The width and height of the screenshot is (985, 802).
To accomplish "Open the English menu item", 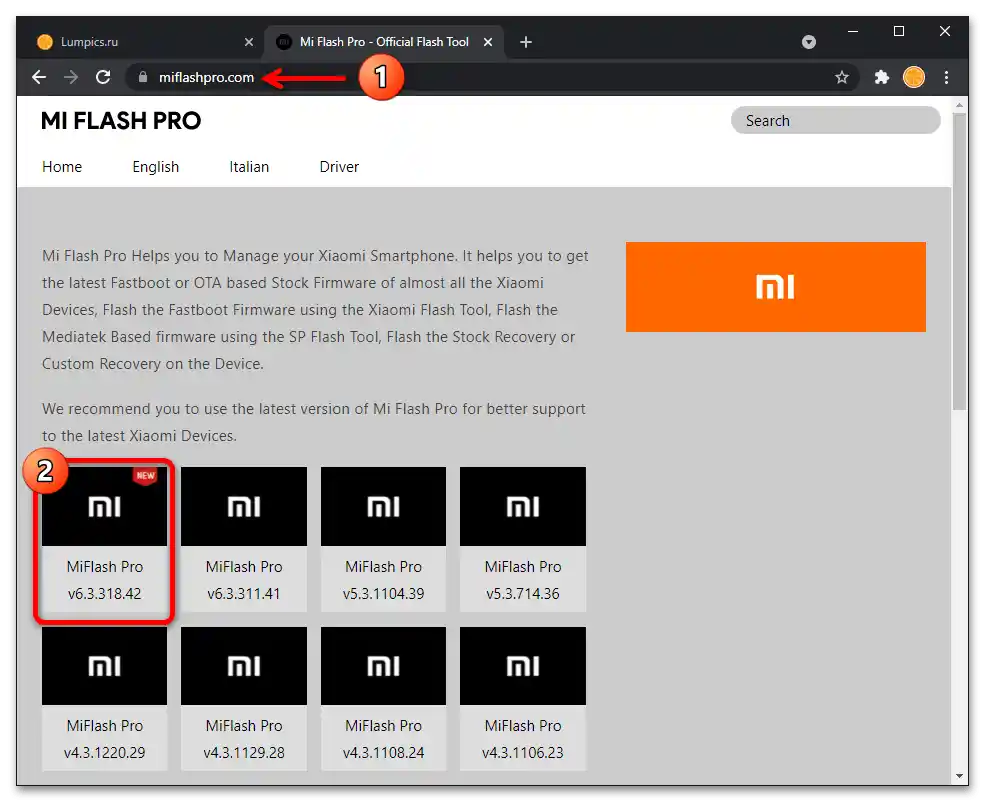I will click(156, 167).
